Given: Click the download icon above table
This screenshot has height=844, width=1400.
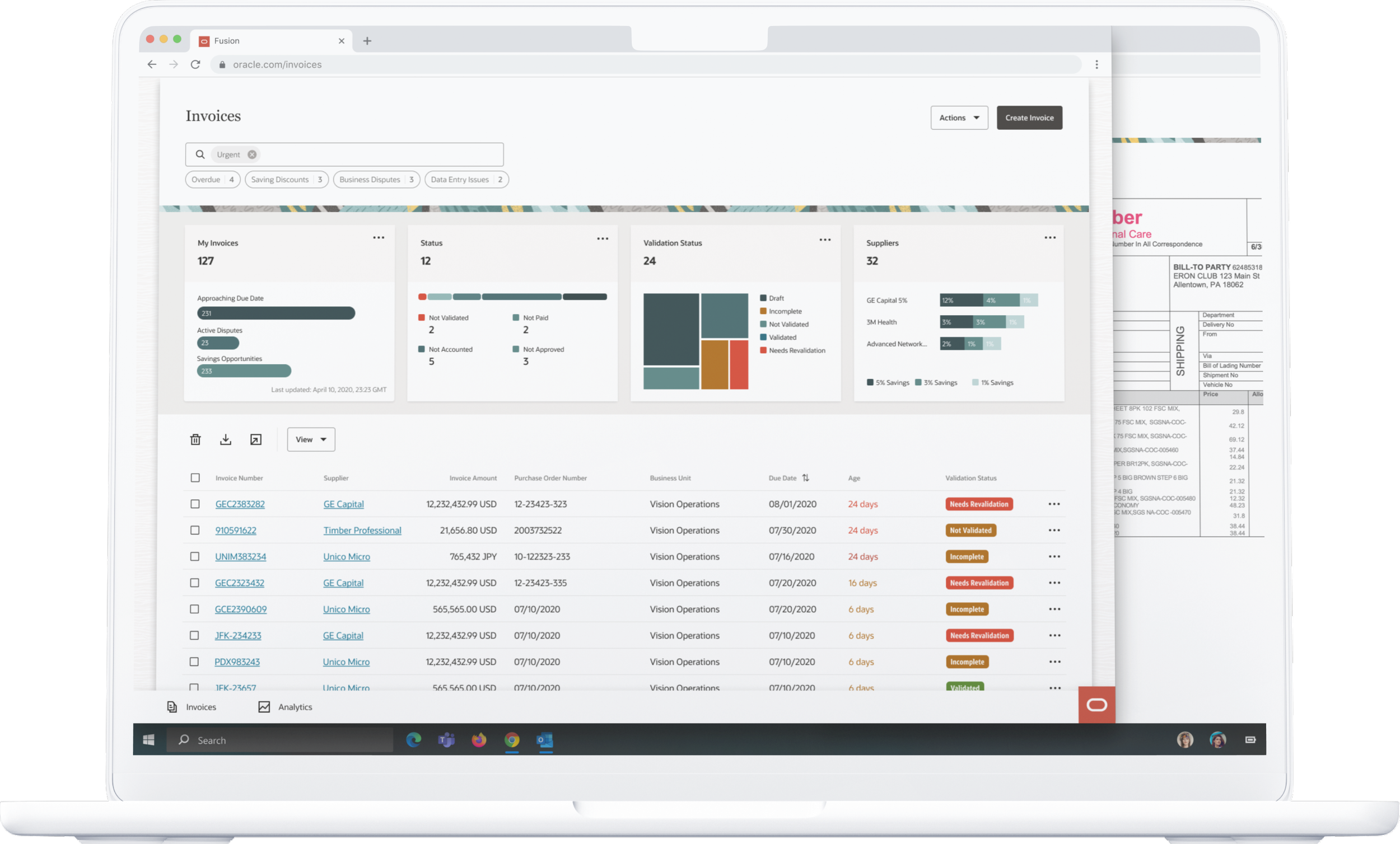Looking at the screenshot, I should [226, 439].
